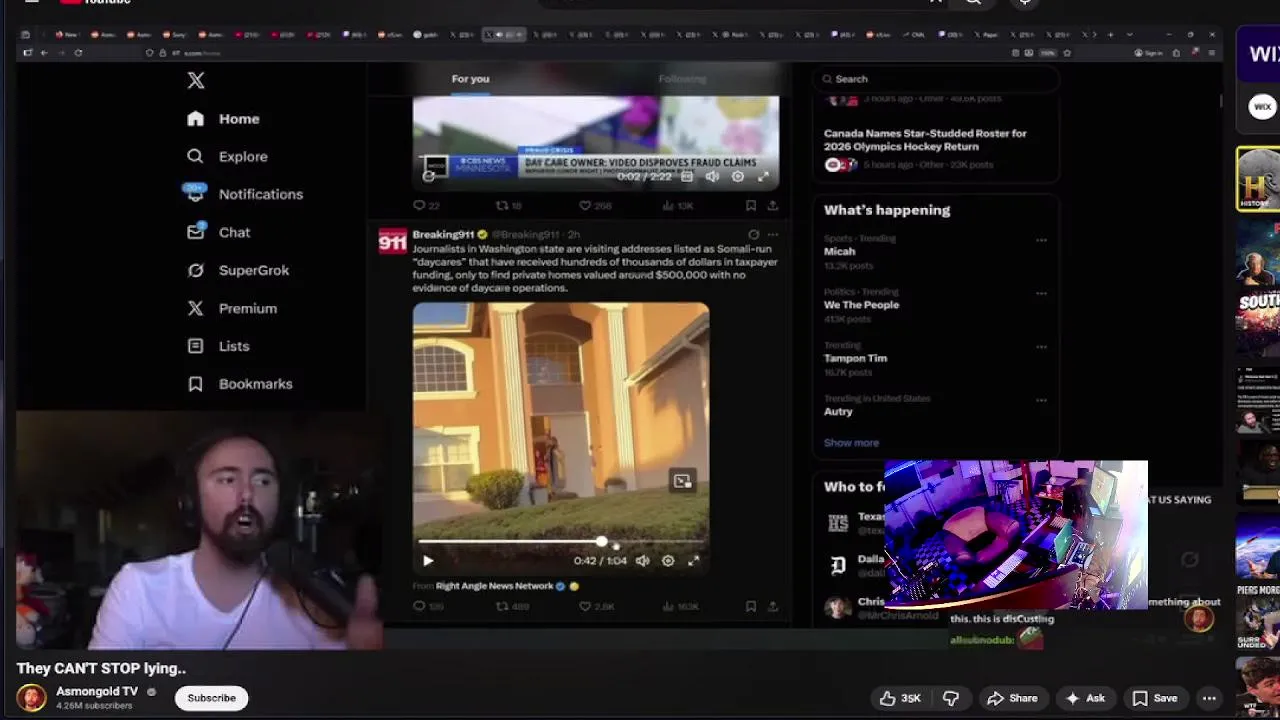
Task: Open the Chat envelope in sidebar
Action: [195, 232]
